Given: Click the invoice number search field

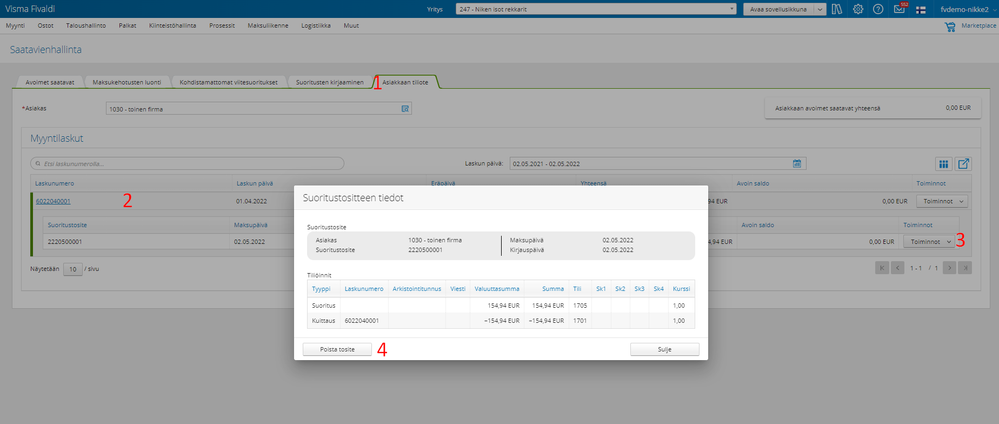Looking at the screenshot, I should pos(187,164).
